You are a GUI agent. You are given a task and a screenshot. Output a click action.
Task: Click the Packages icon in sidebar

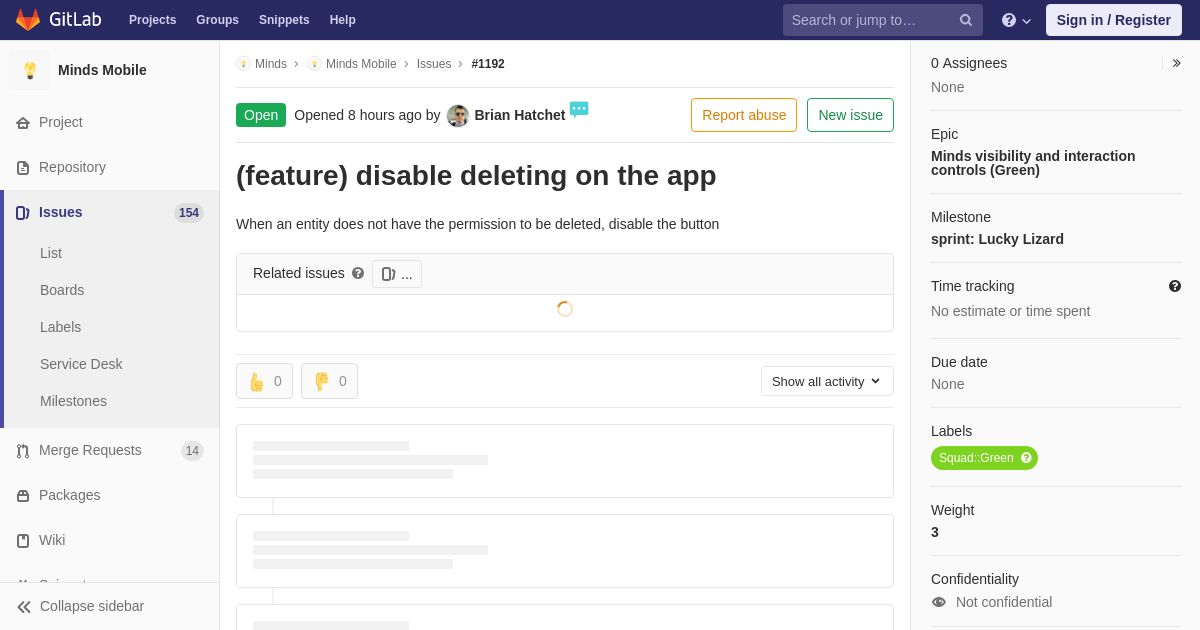click(23, 496)
